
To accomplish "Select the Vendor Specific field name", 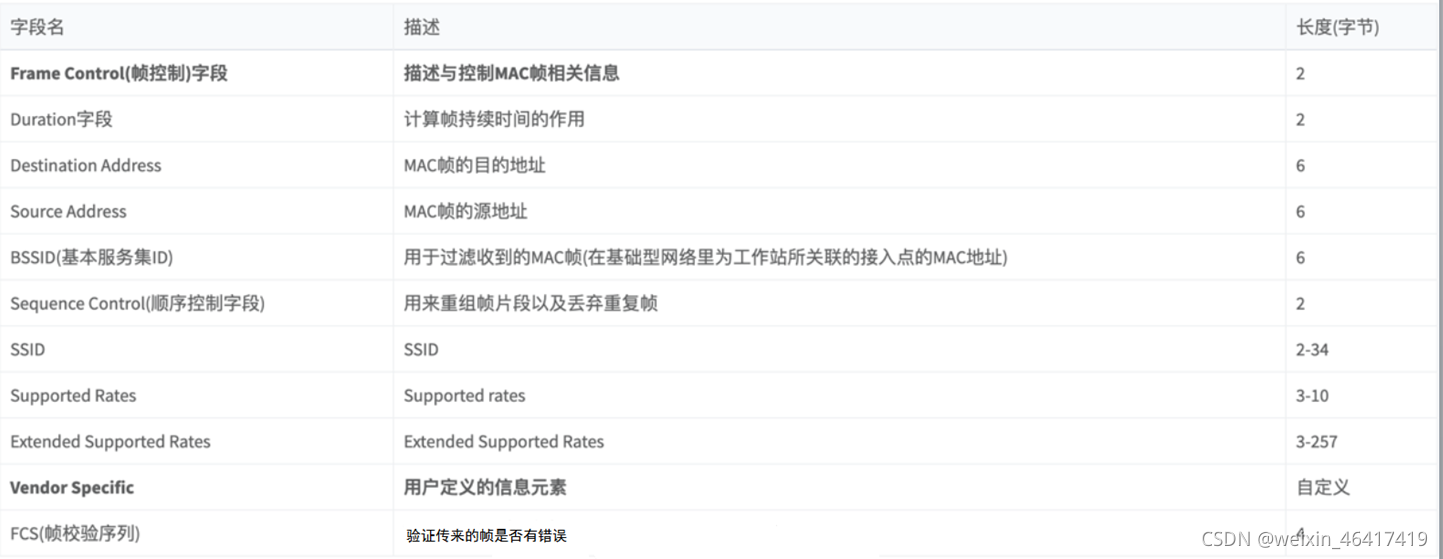I will tap(72, 487).
